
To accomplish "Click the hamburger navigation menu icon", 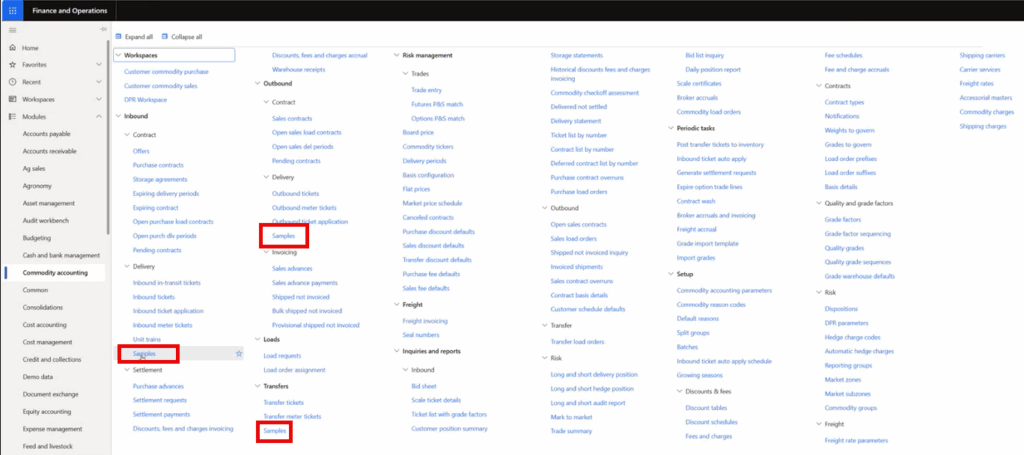I will [x=12, y=31].
